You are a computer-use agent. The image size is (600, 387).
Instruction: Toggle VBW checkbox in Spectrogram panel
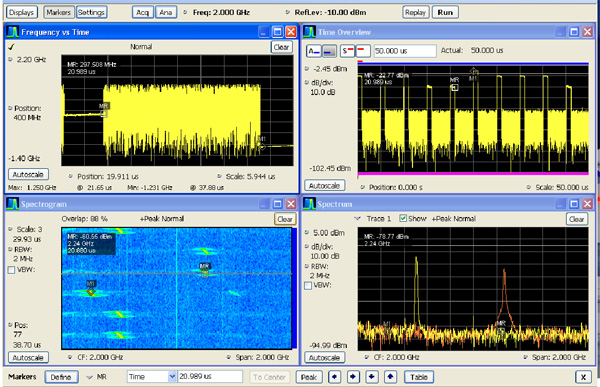(x=11, y=270)
